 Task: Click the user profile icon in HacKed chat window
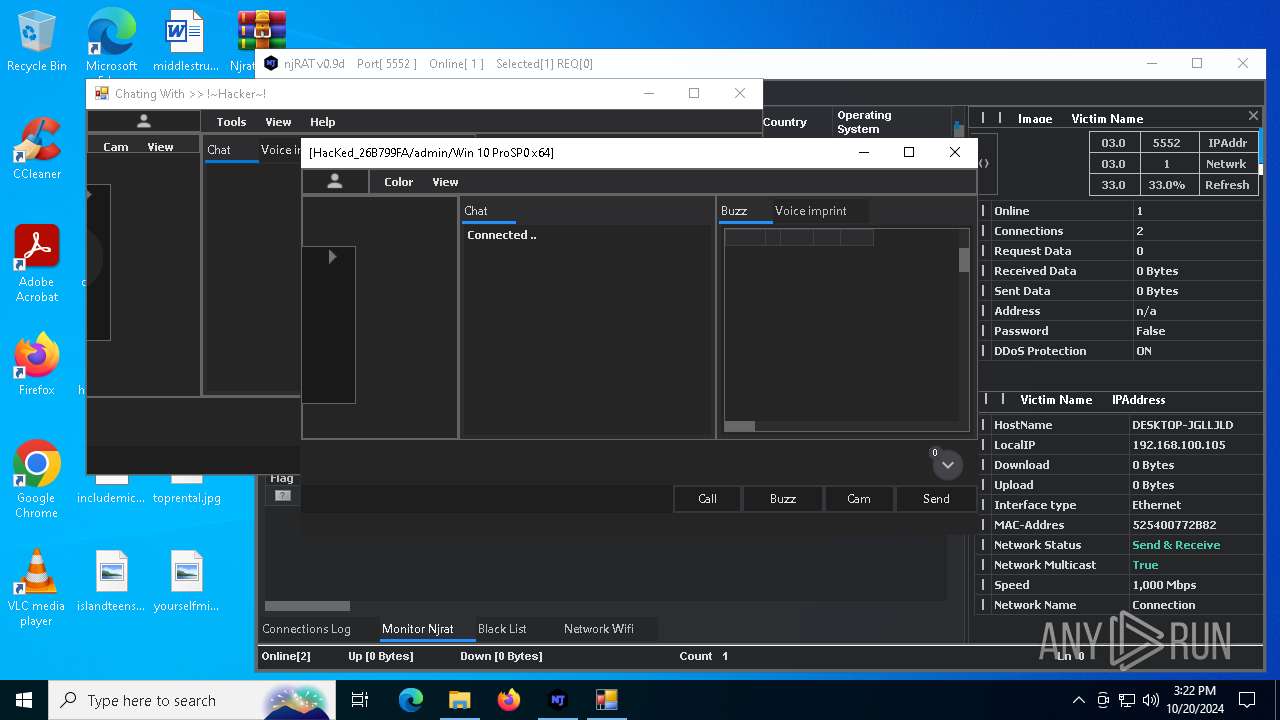(x=335, y=181)
